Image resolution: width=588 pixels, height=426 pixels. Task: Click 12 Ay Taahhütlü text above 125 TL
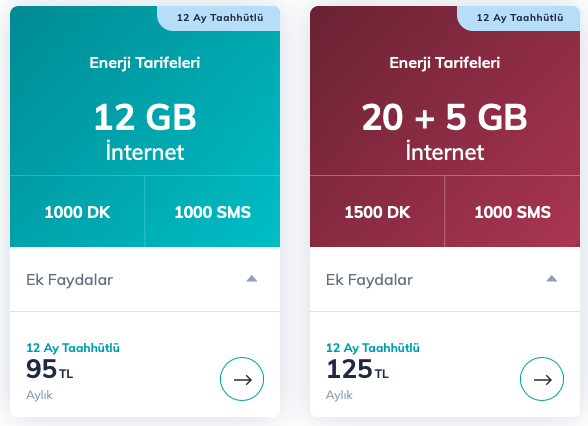click(x=373, y=348)
